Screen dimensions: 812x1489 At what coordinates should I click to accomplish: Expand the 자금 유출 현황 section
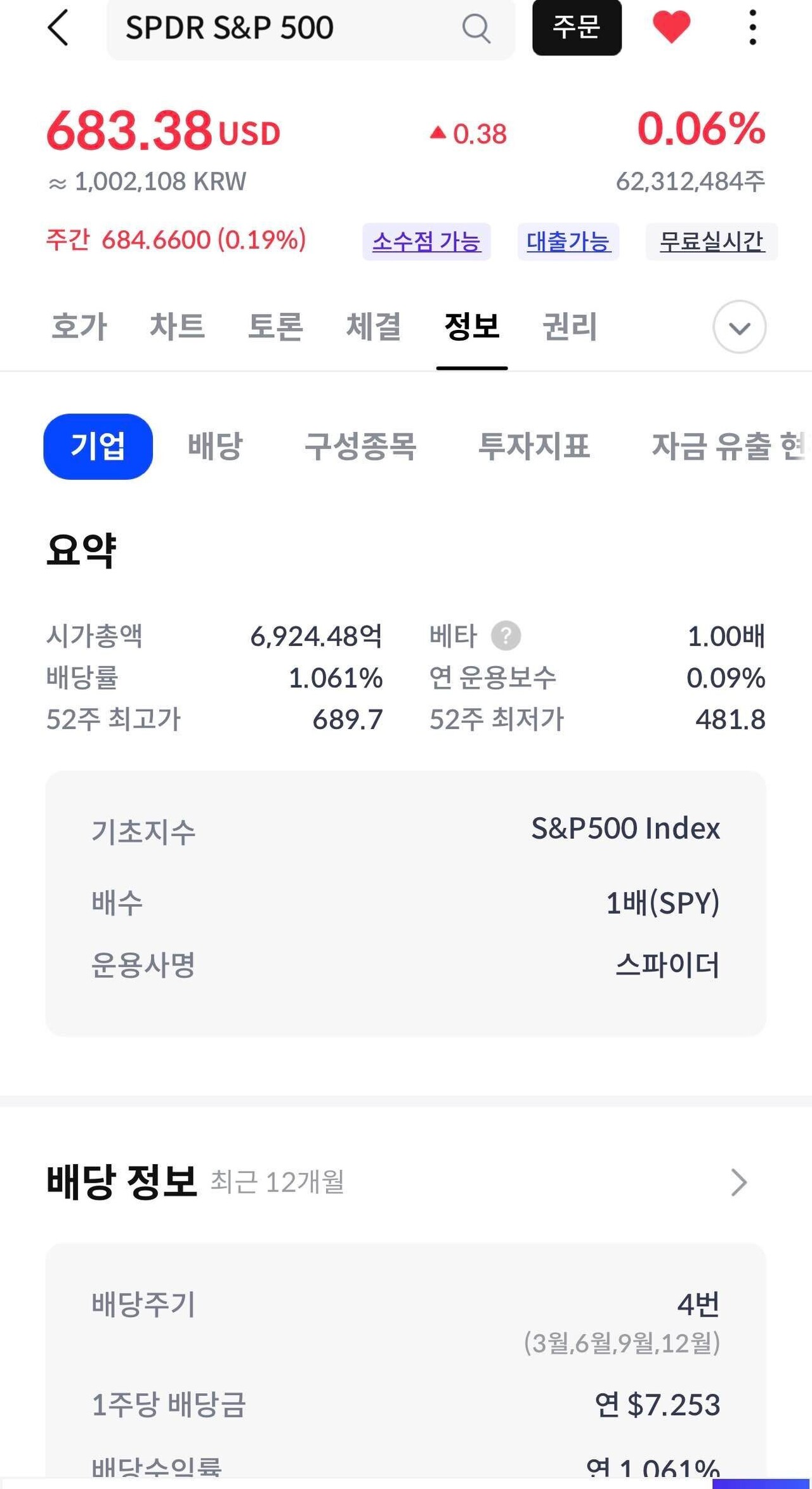pyautogui.click(x=723, y=446)
